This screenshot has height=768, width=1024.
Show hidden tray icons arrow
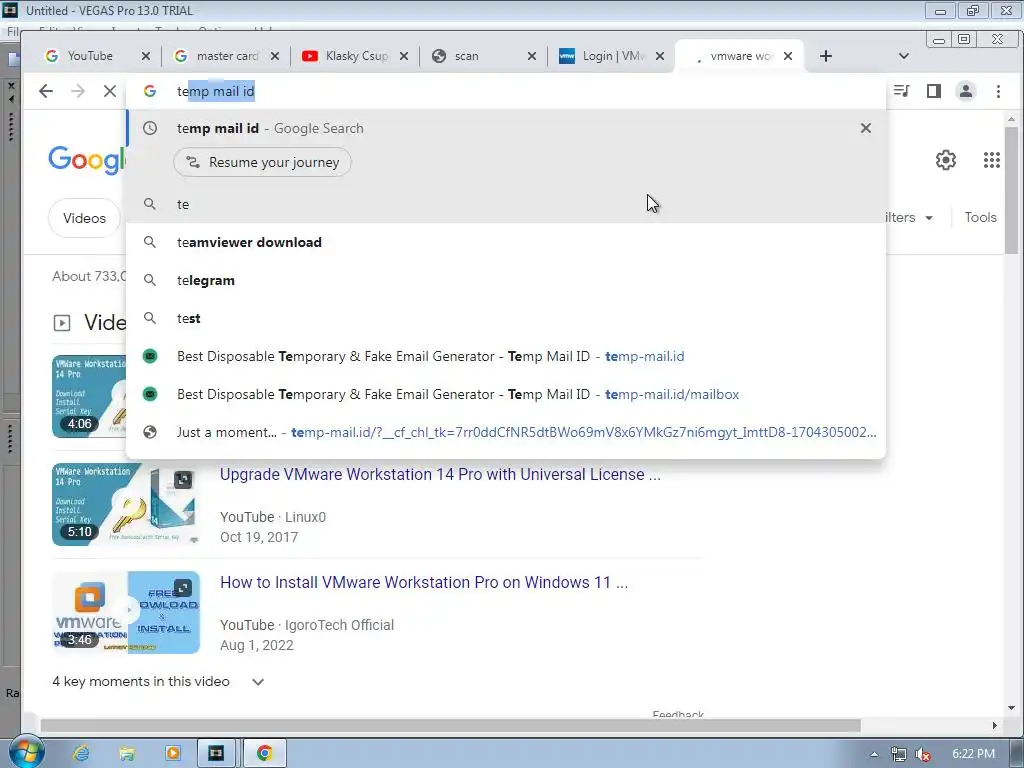tap(874, 754)
